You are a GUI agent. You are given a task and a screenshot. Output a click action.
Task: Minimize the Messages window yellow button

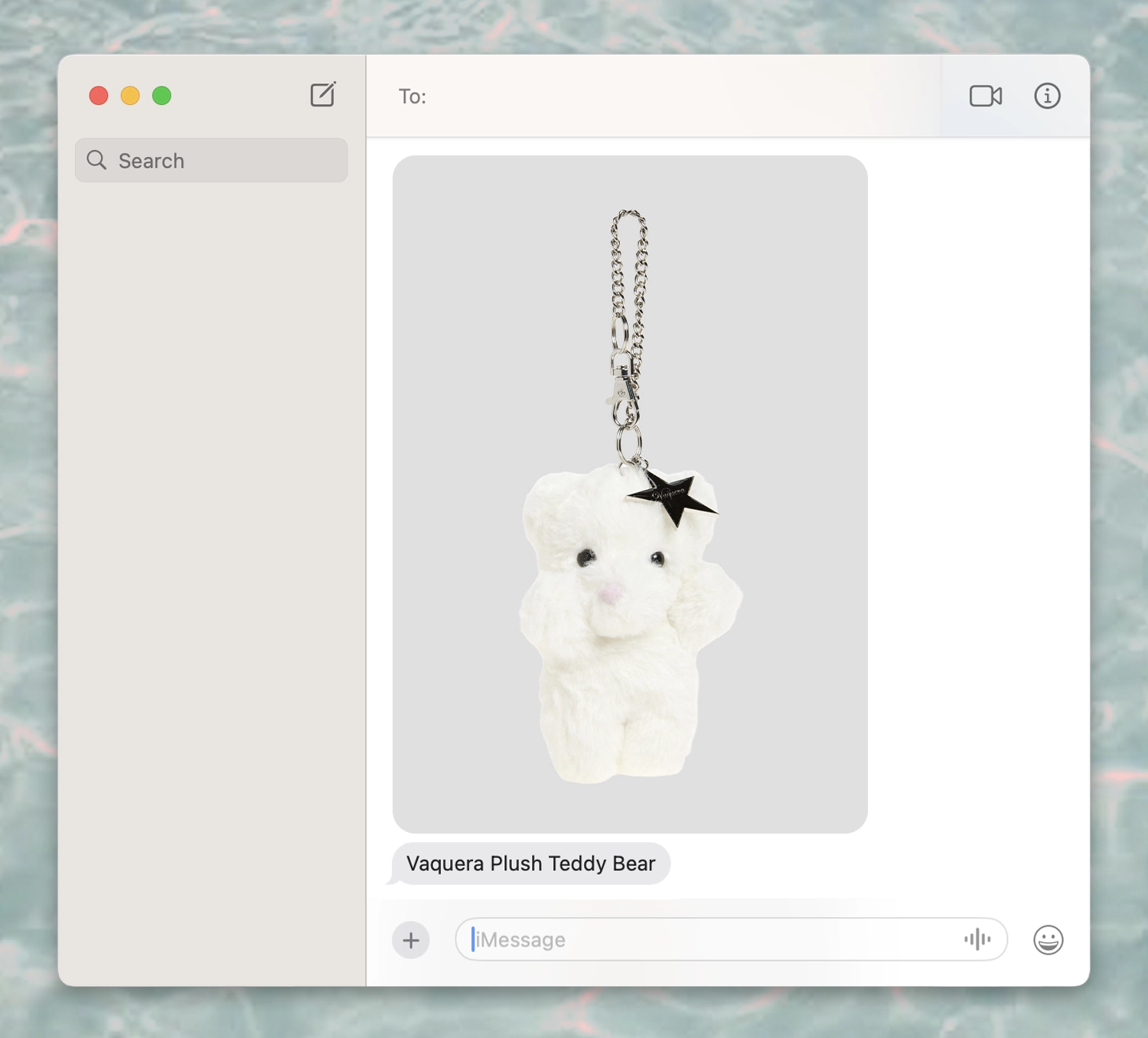click(130, 96)
